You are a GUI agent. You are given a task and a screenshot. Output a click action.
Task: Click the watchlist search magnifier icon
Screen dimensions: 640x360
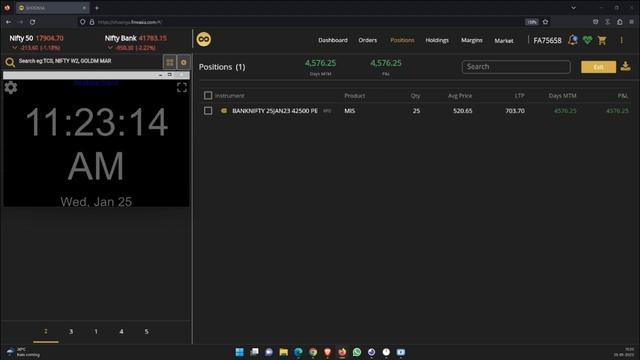[10, 62]
